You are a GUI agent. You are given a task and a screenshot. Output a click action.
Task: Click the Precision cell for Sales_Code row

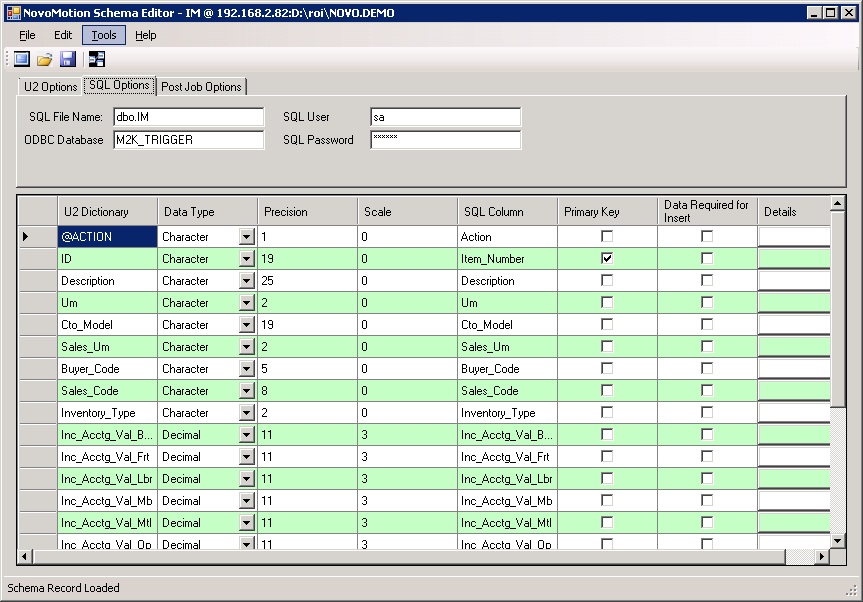tap(308, 391)
